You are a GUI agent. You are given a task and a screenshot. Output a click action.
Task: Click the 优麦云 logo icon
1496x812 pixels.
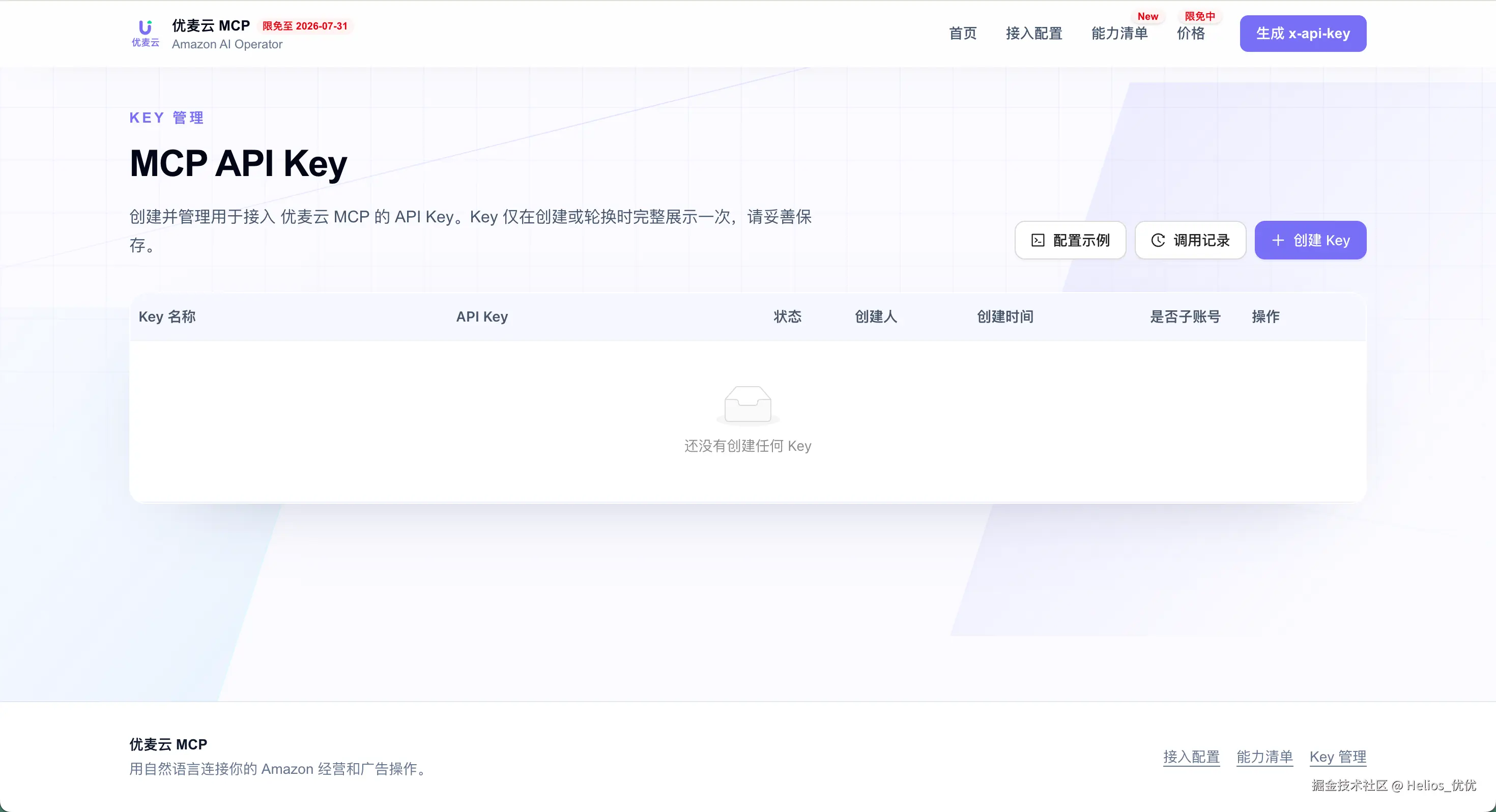pos(145,33)
